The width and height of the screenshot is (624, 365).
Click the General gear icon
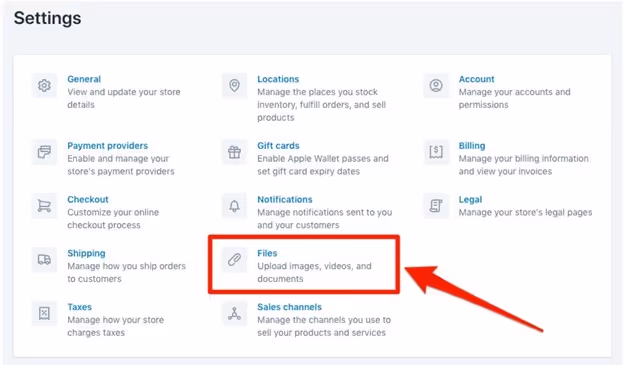click(x=44, y=86)
